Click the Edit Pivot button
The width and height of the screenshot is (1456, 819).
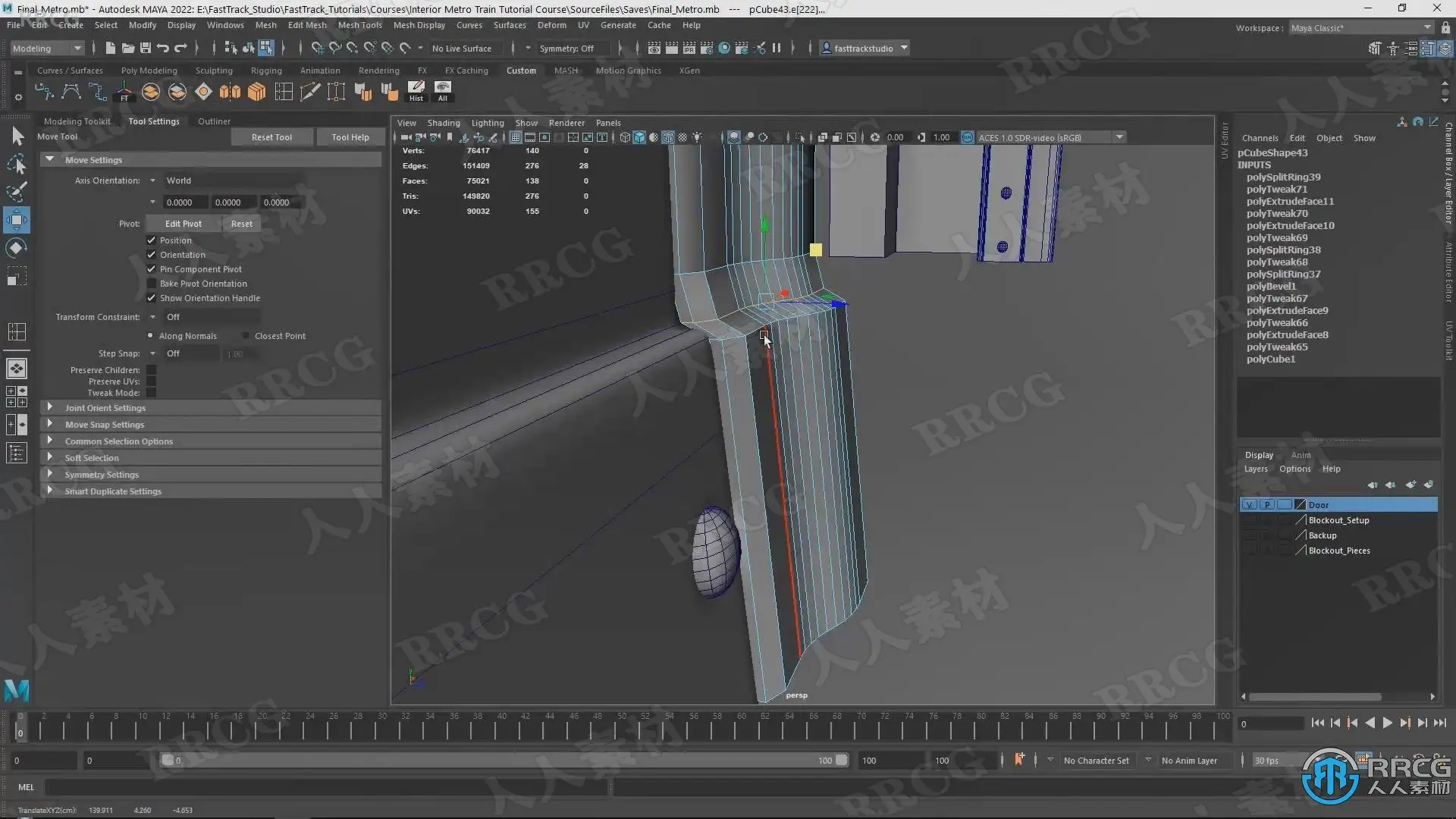tap(183, 224)
